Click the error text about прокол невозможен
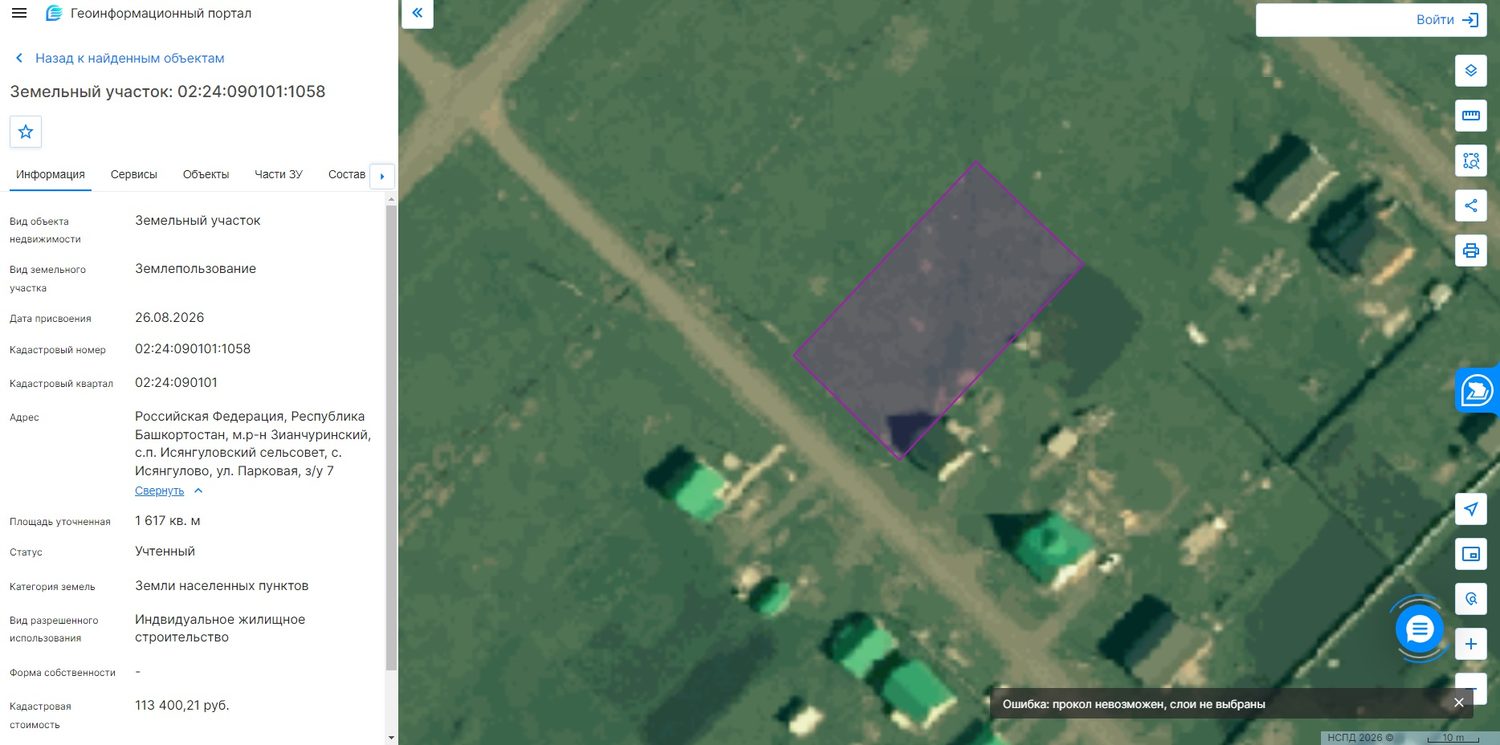1500x745 pixels. click(1134, 704)
